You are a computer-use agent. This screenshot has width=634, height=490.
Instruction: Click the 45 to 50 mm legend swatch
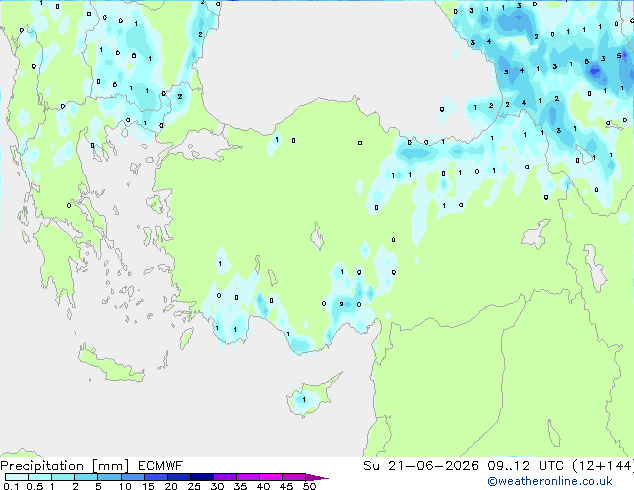[294, 477]
